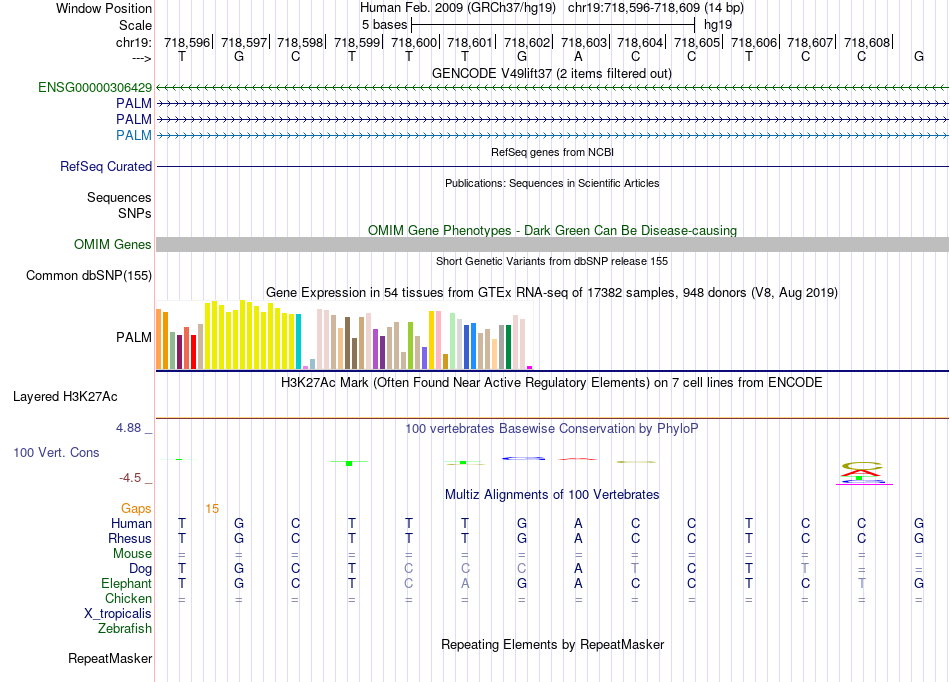950x682 pixels.
Task: Open the 'RefSeq Curated' track label
Action: click(x=105, y=167)
